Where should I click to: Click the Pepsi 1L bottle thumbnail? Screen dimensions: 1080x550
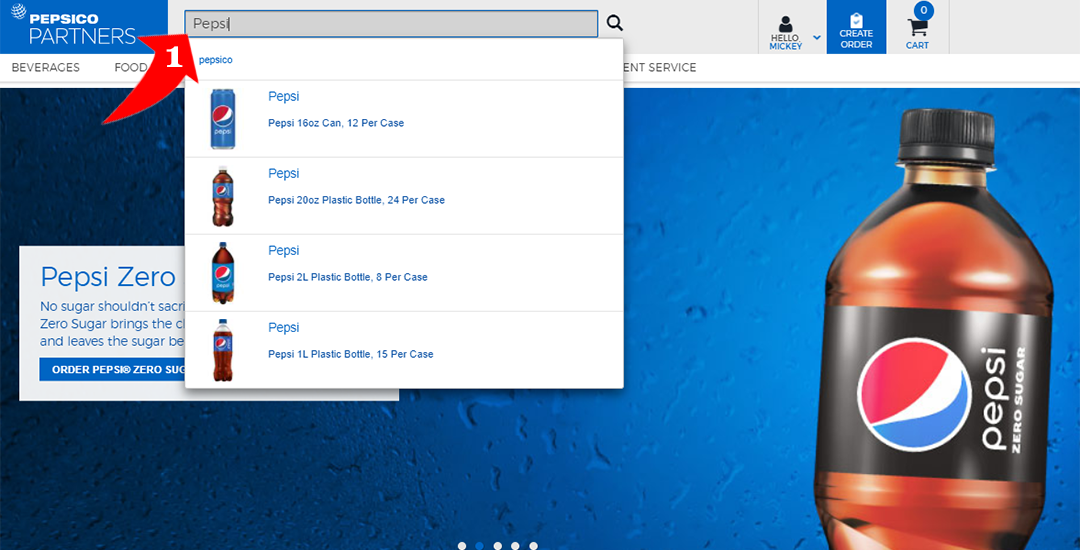[222, 350]
